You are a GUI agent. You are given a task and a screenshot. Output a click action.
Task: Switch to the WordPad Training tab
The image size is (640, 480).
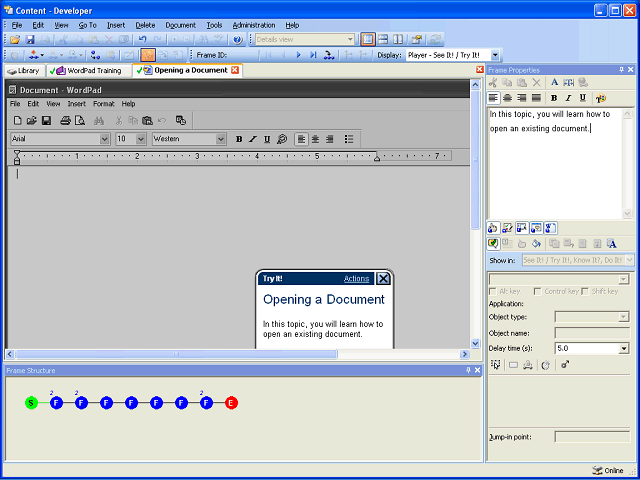[89, 71]
